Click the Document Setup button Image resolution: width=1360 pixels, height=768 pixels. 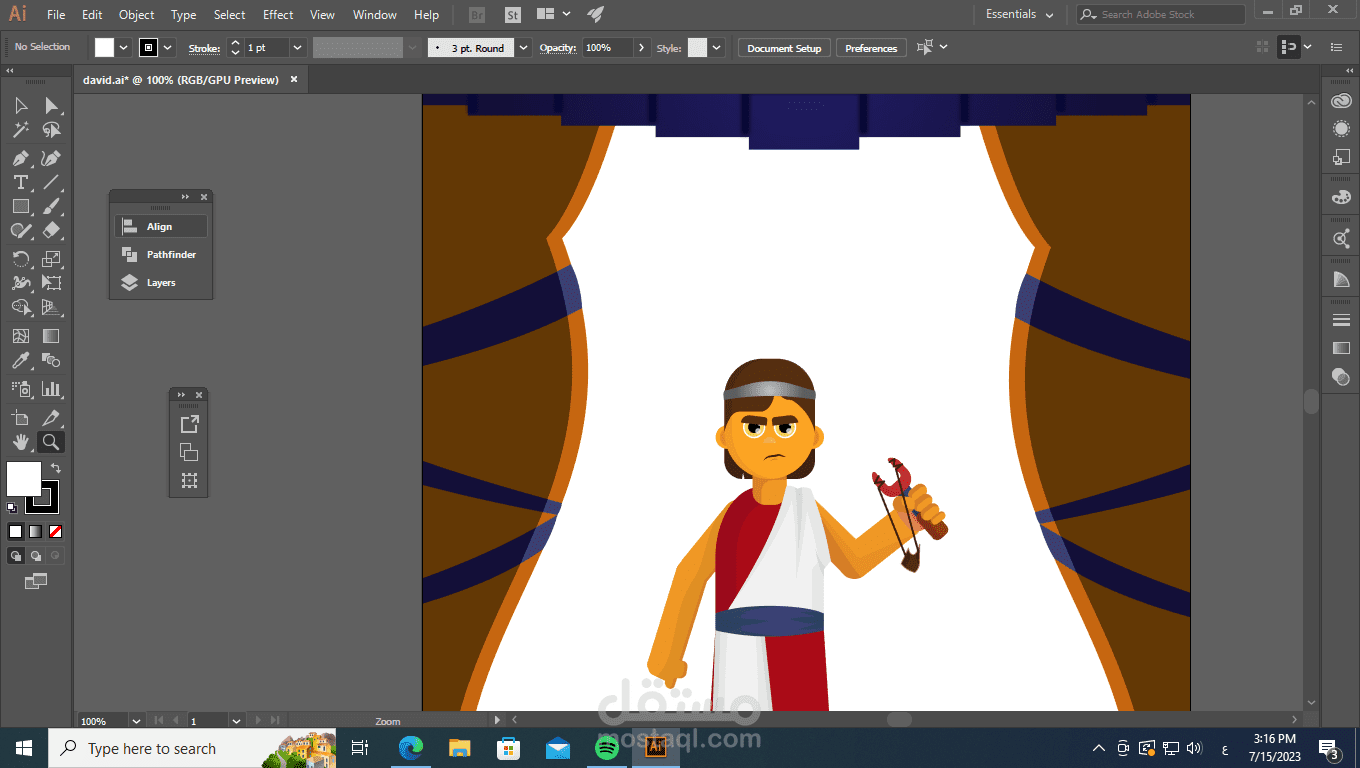[784, 48]
